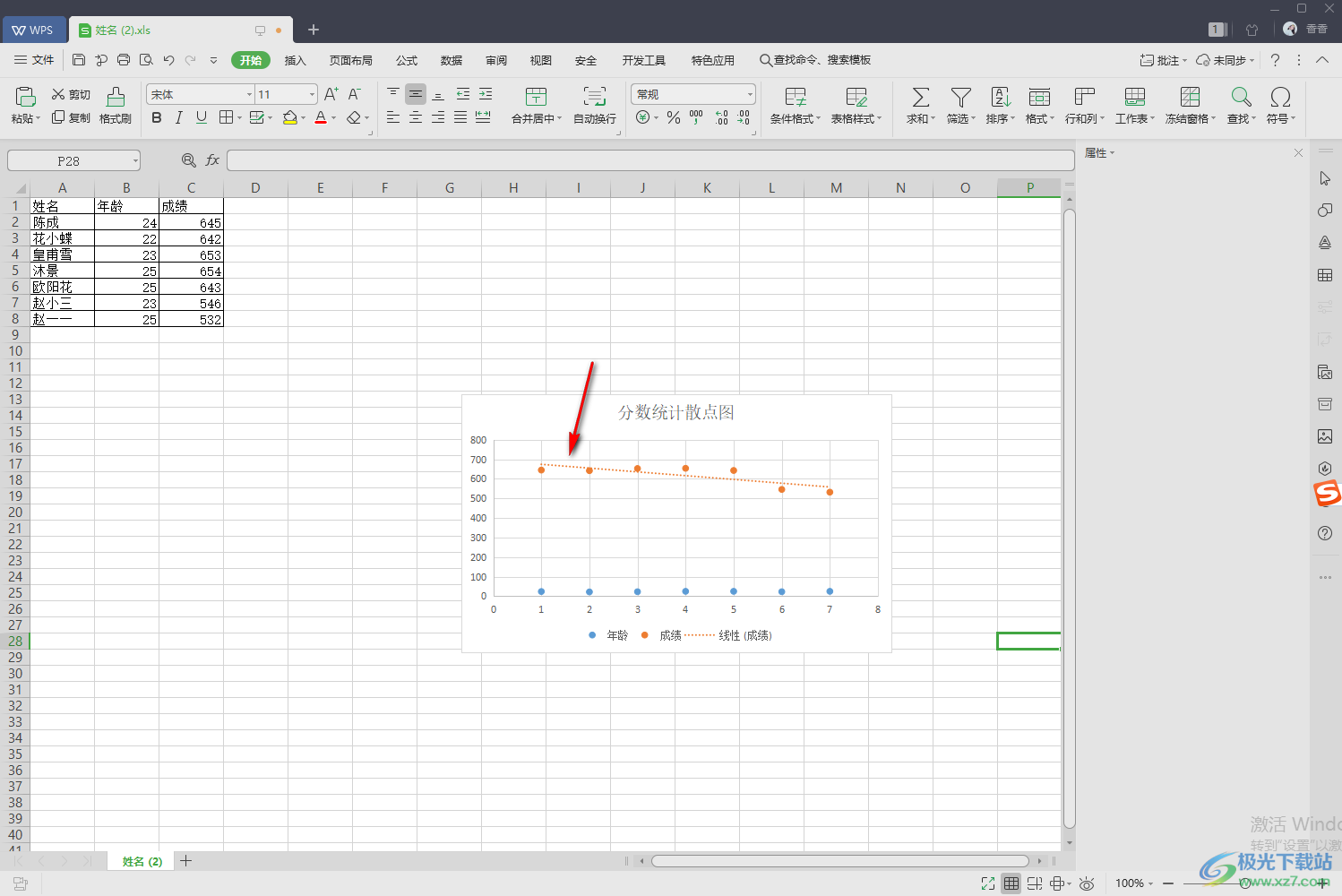Click the percent style icon
Viewport: 1342px width, 896px height.
[x=674, y=117]
